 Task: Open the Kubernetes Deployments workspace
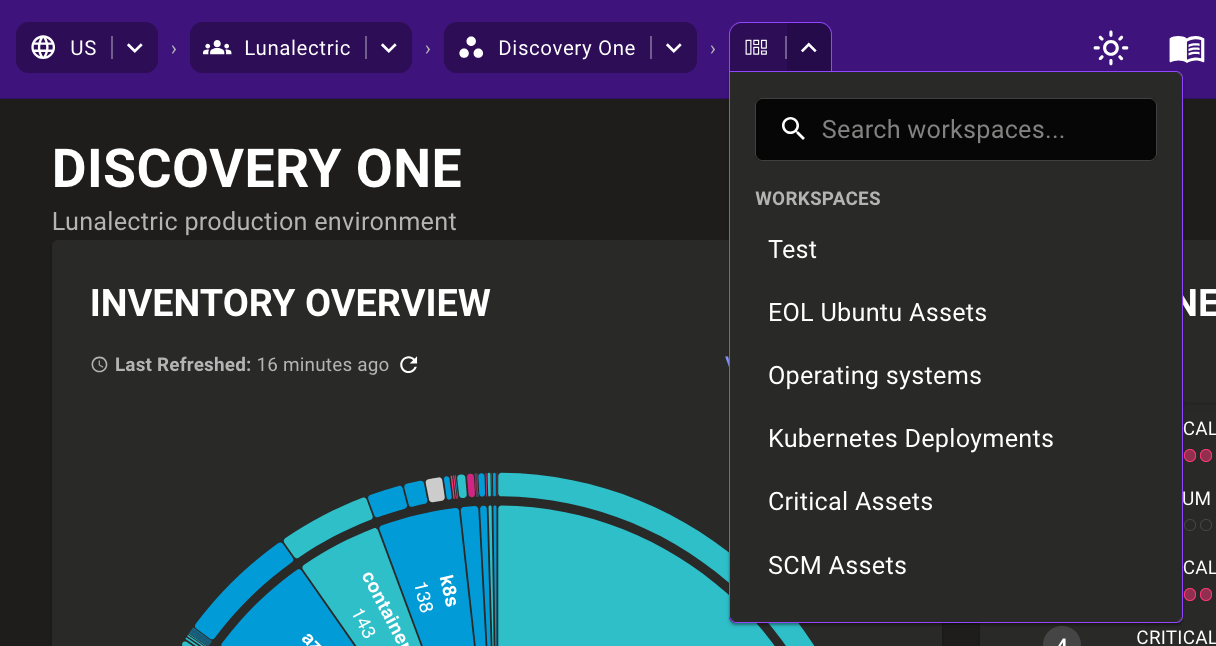coord(910,438)
